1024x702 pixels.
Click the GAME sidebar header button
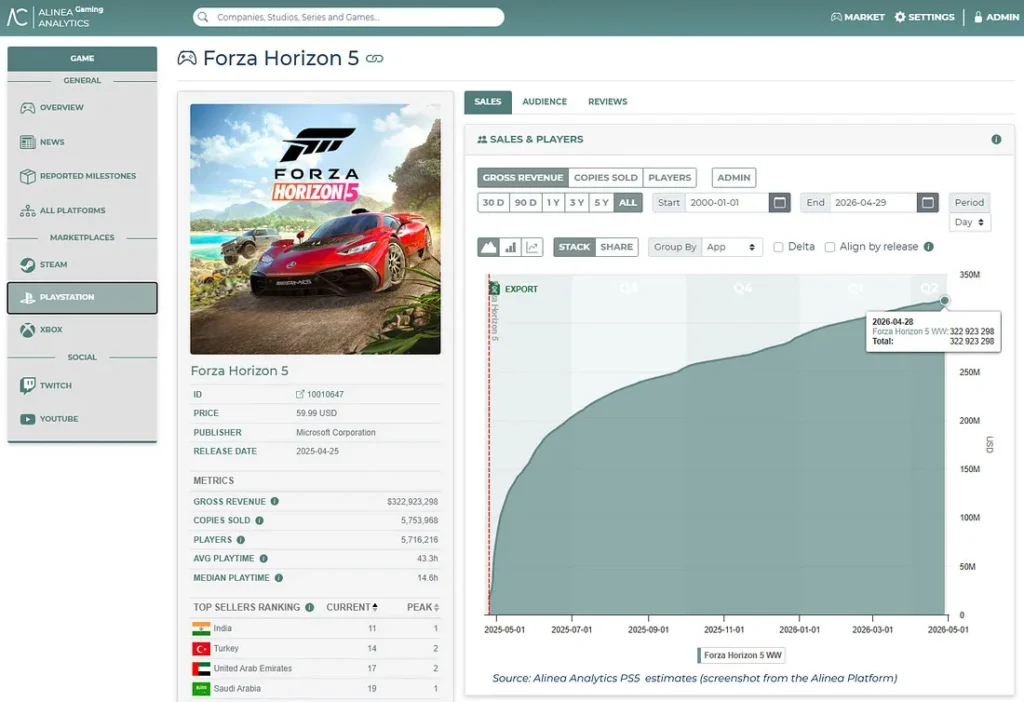point(82,58)
